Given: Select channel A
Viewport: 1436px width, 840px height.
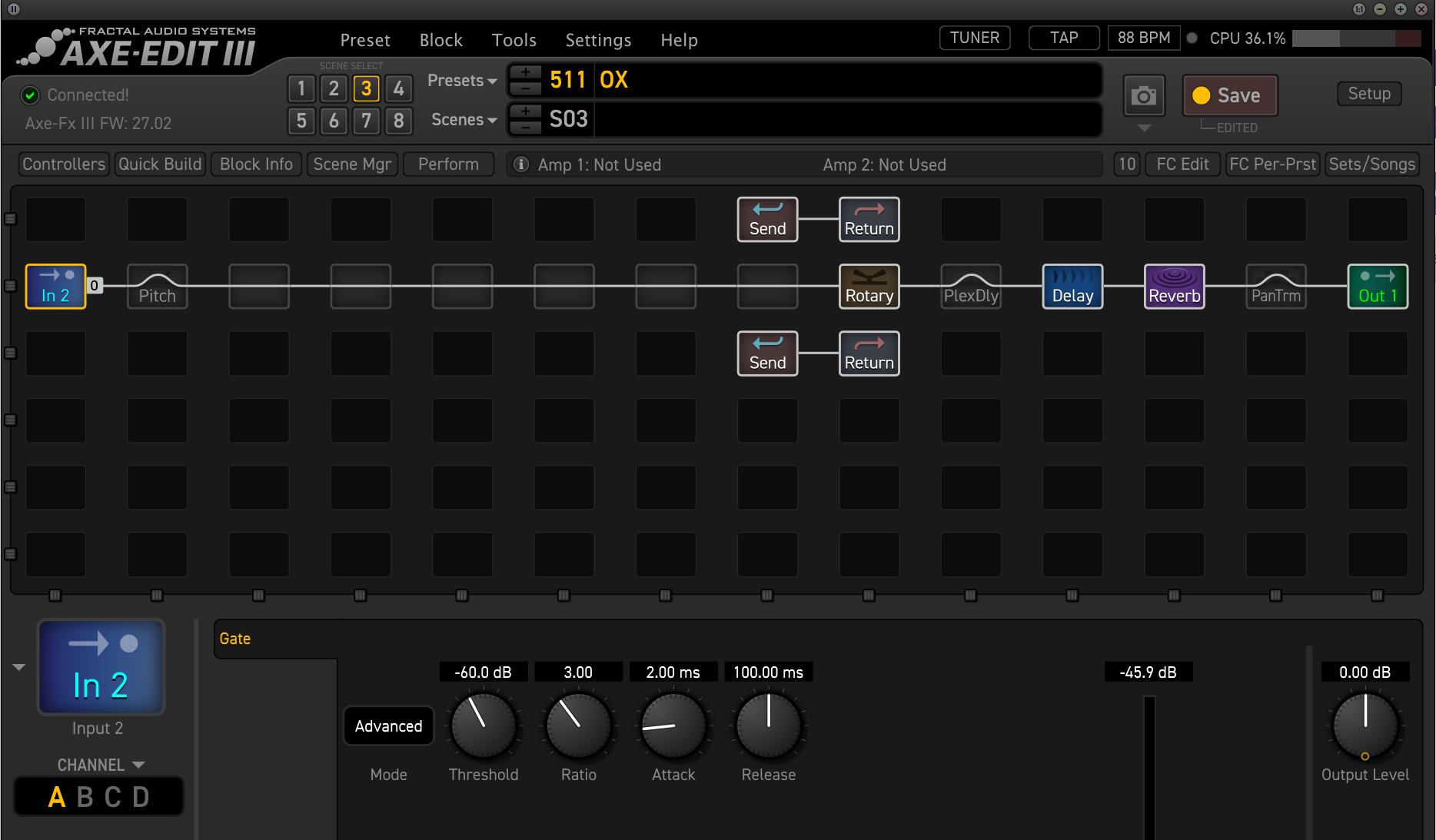Looking at the screenshot, I should pyautogui.click(x=57, y=797).
